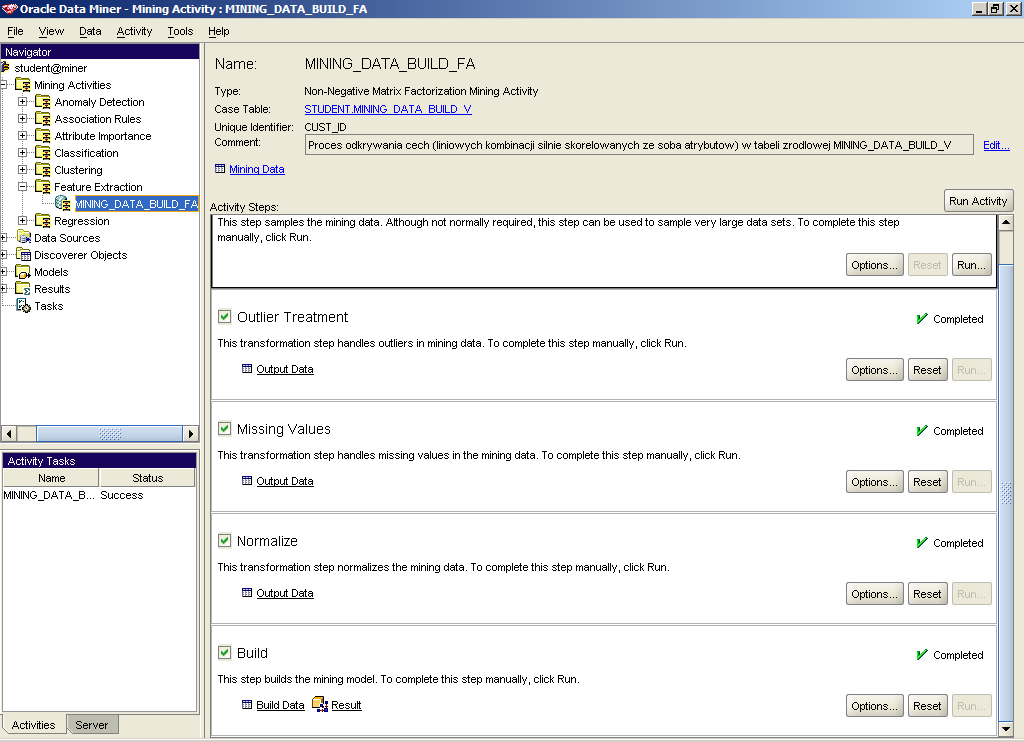The width and height of the screenshot is (1024, 742).
Task: Switch to the Server tab
Action: pos(91,725)
